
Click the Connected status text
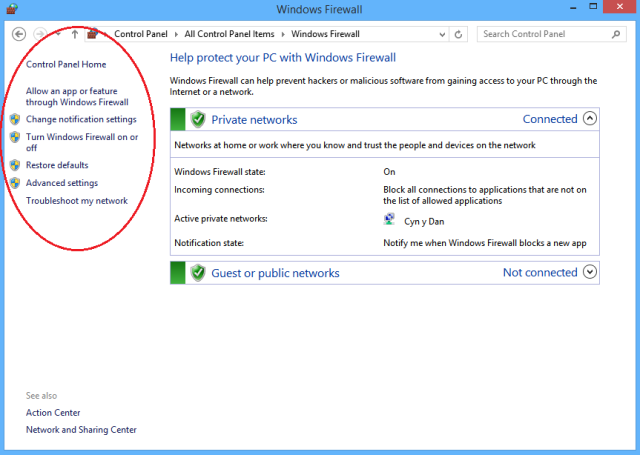click(550, 119)
